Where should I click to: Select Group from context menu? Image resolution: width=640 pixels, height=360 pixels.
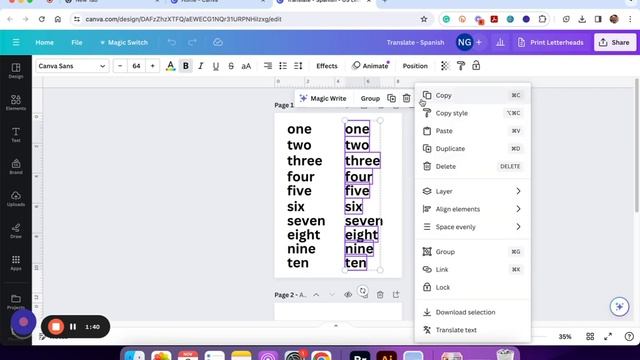tap(473, 252)
